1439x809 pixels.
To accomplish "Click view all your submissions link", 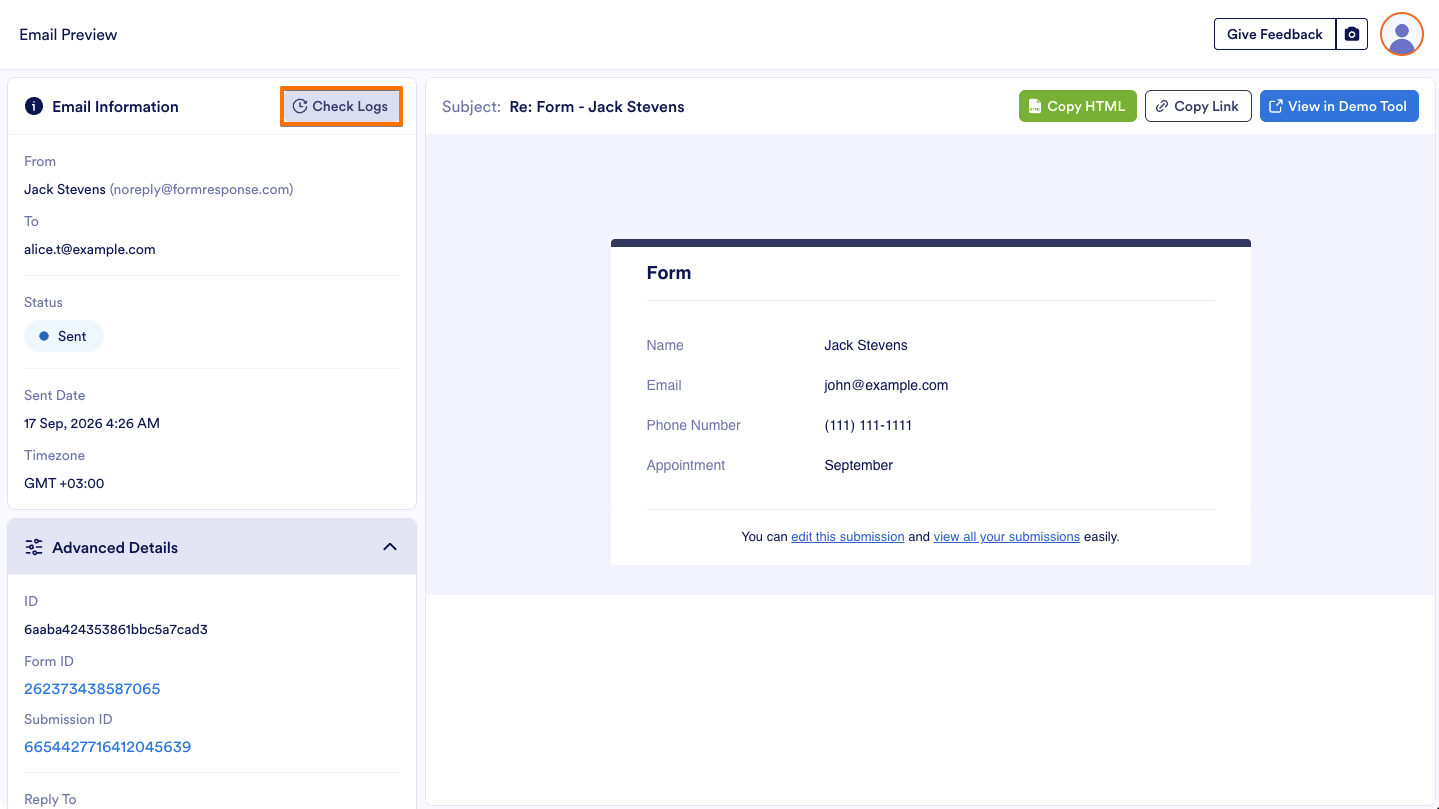I will 1006,537.
